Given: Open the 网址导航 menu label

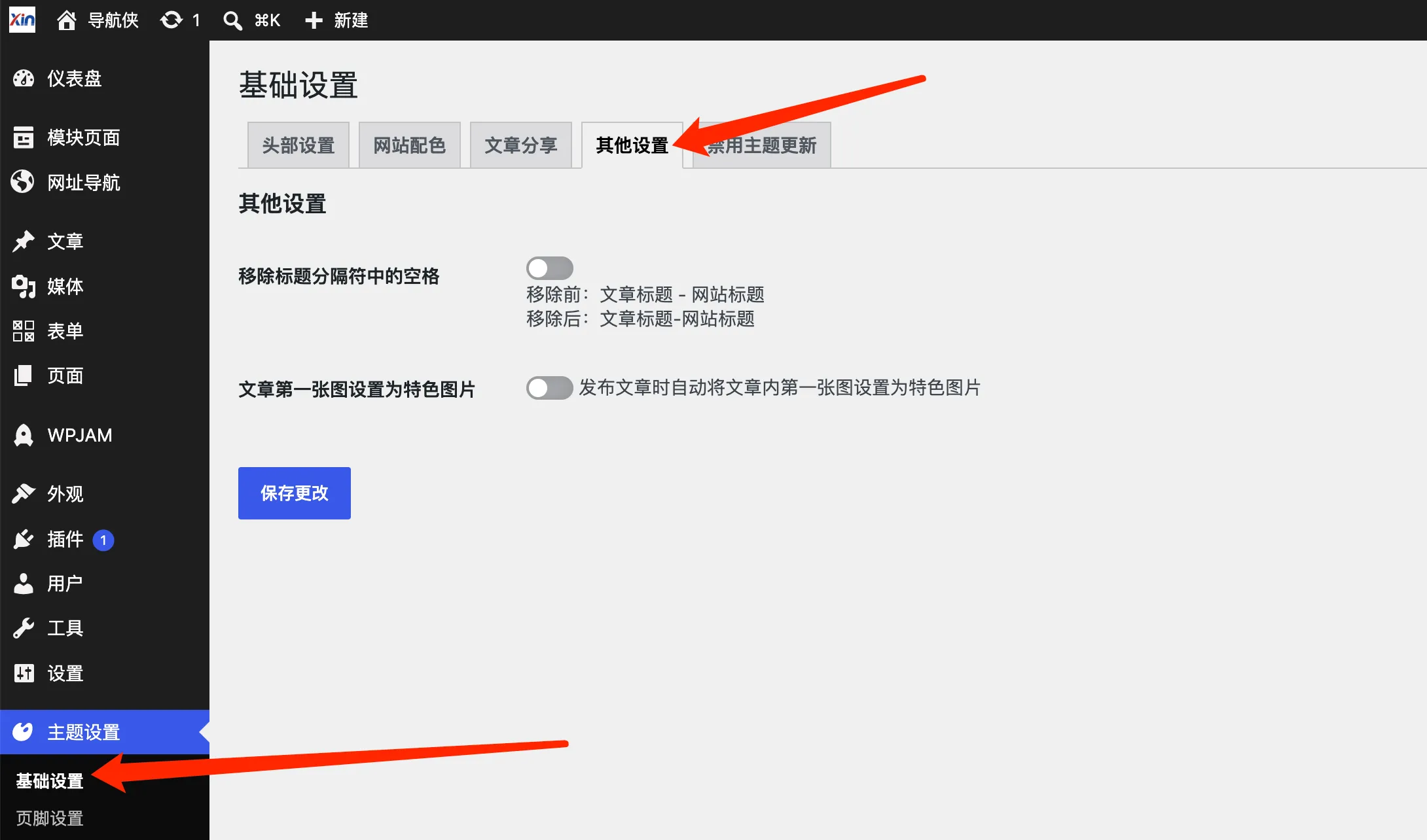Looking at the screenshot, I should click(x=84, y=183).
